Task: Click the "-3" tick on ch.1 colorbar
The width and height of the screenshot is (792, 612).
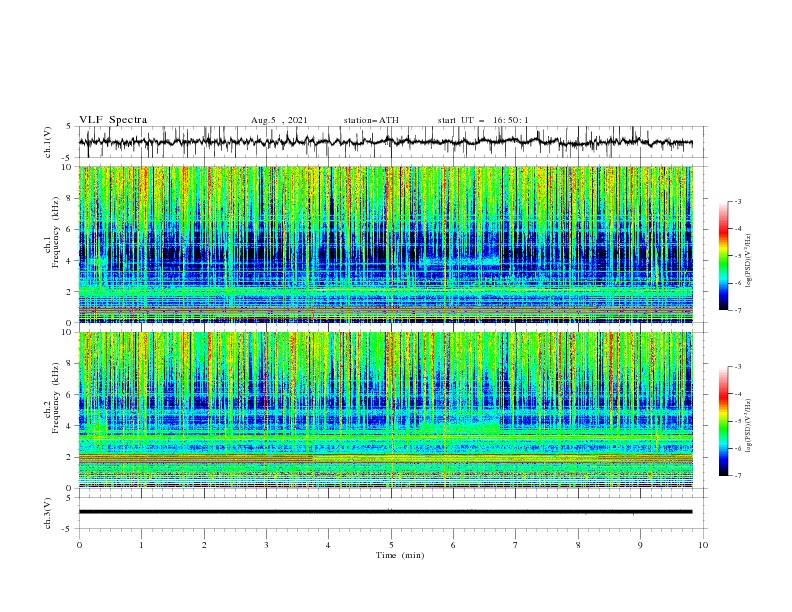Action: coord(738,201)
